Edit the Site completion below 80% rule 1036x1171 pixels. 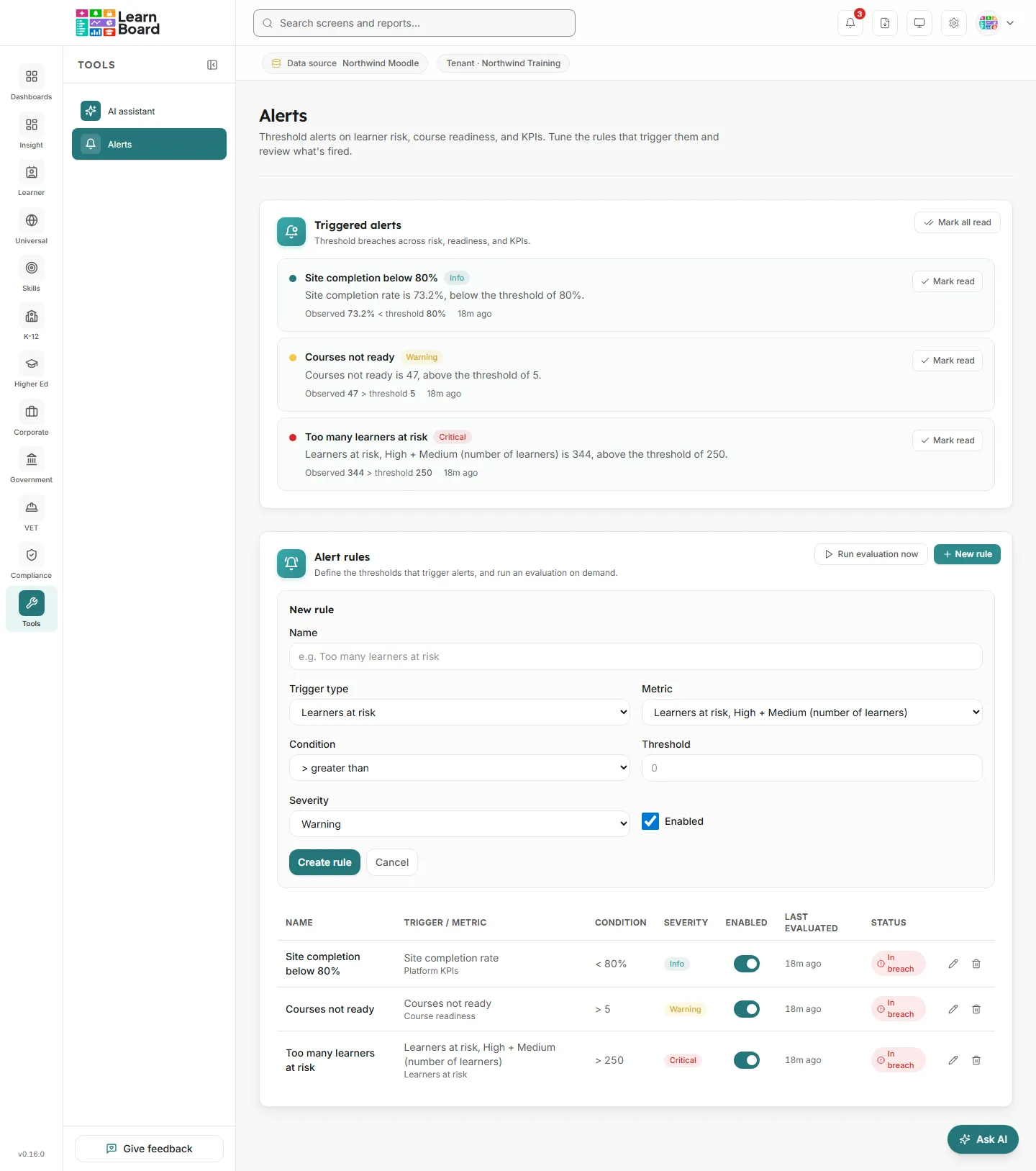pos(953,964)
